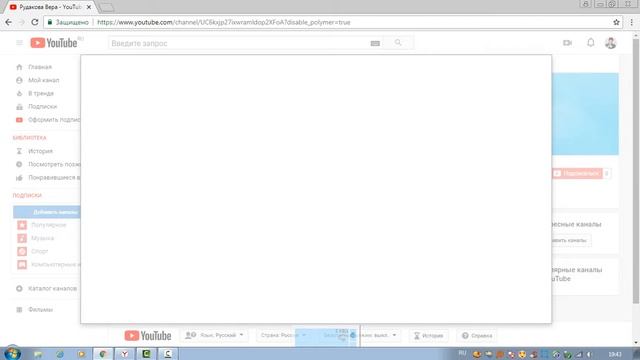Click the clock icon of Посмотреть позже
Screen dimensions: 640x360
(x=19, y=164)
